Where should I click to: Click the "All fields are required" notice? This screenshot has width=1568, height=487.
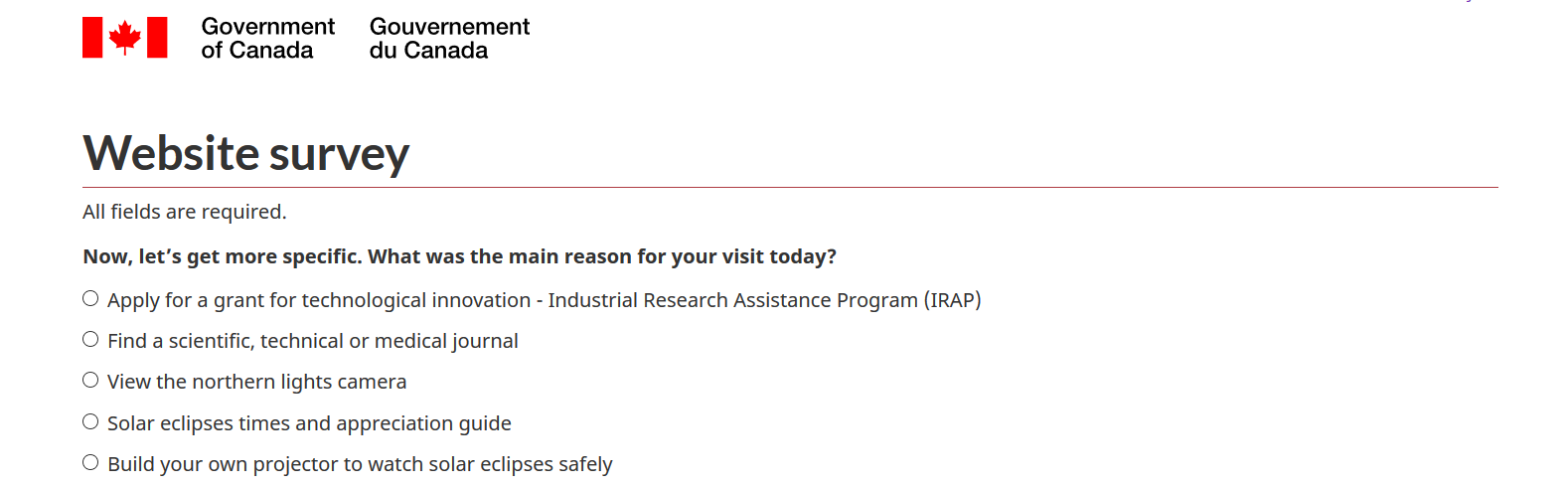[184, 212]
